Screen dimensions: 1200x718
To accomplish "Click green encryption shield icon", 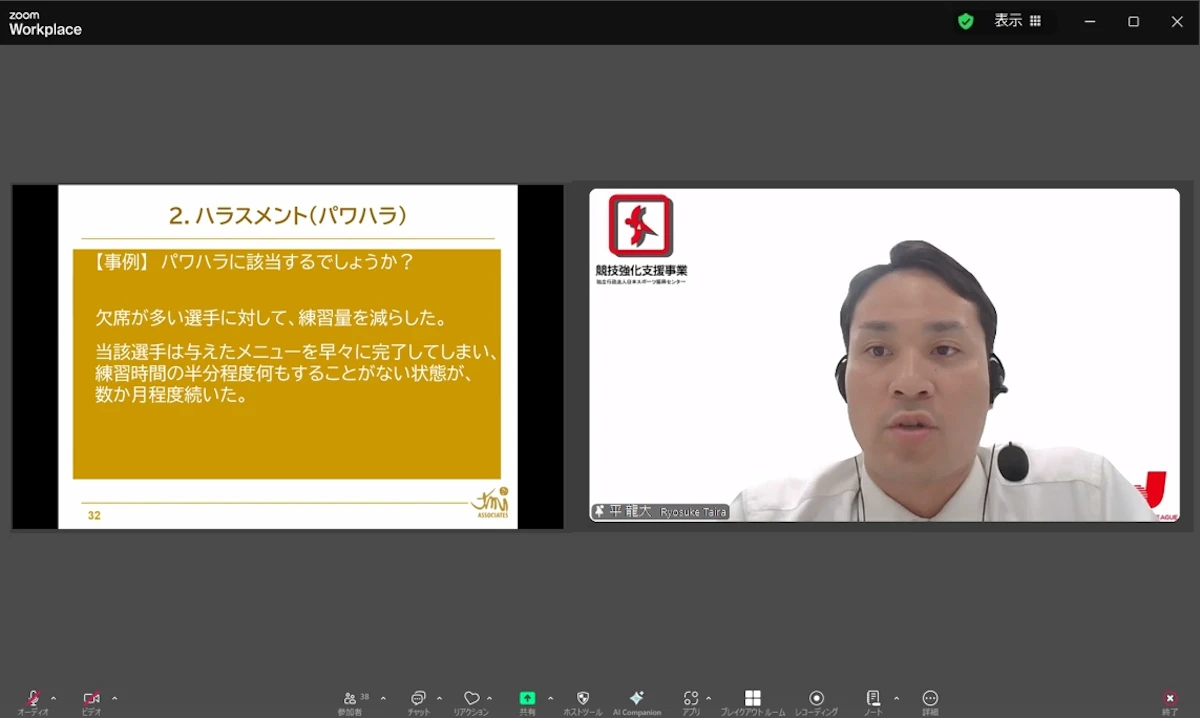I will [x=965, y=21].
